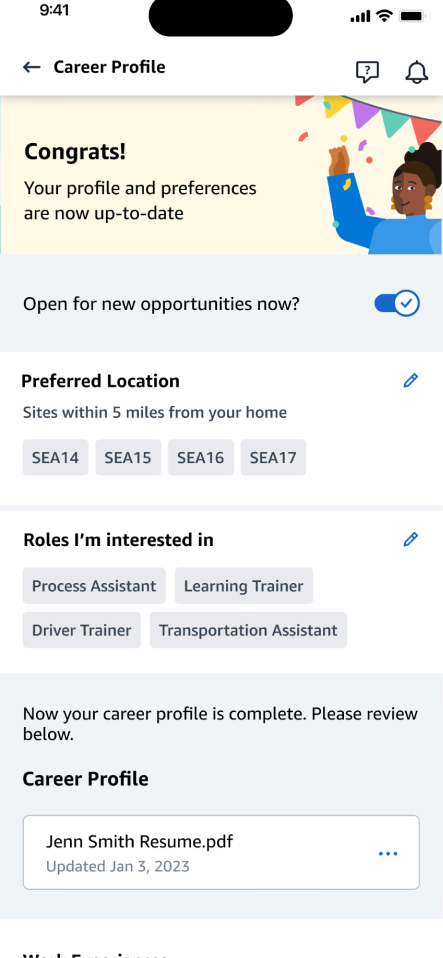Open notifications bell icon
This screenshot has width=443, height=958.
pos(417,72)
